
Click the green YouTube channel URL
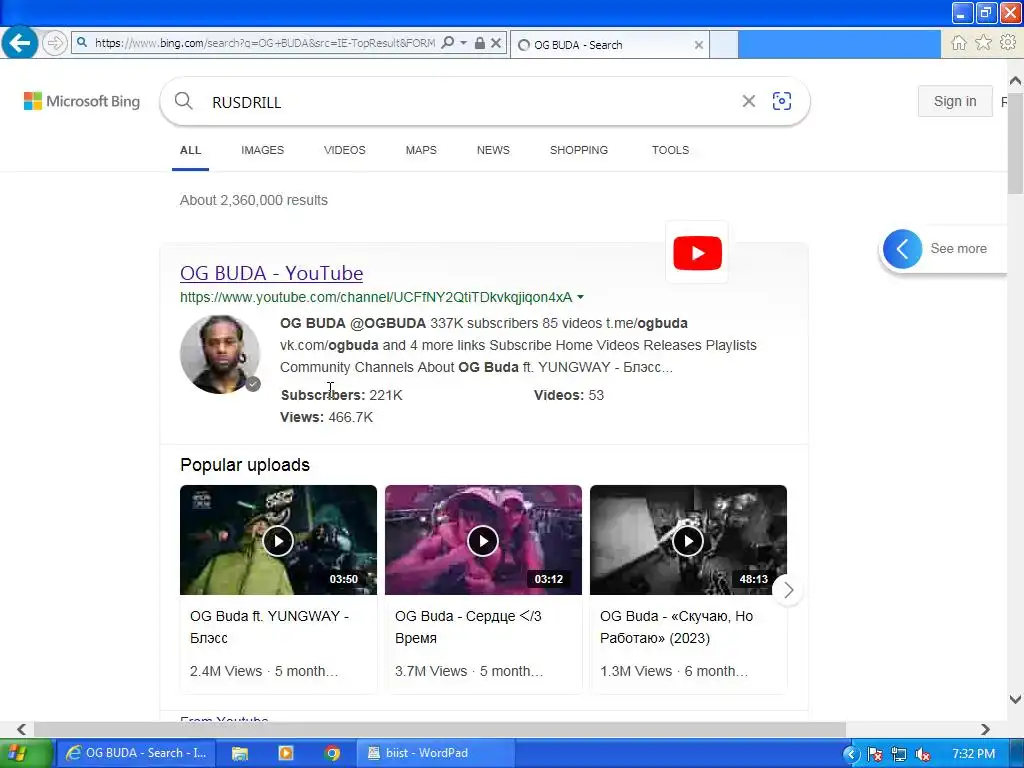pos(376,297)
